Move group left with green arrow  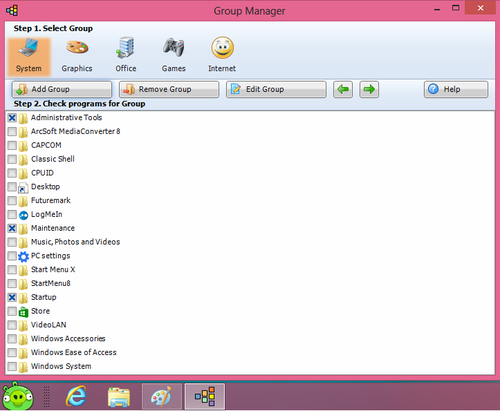tap(343, 89)
